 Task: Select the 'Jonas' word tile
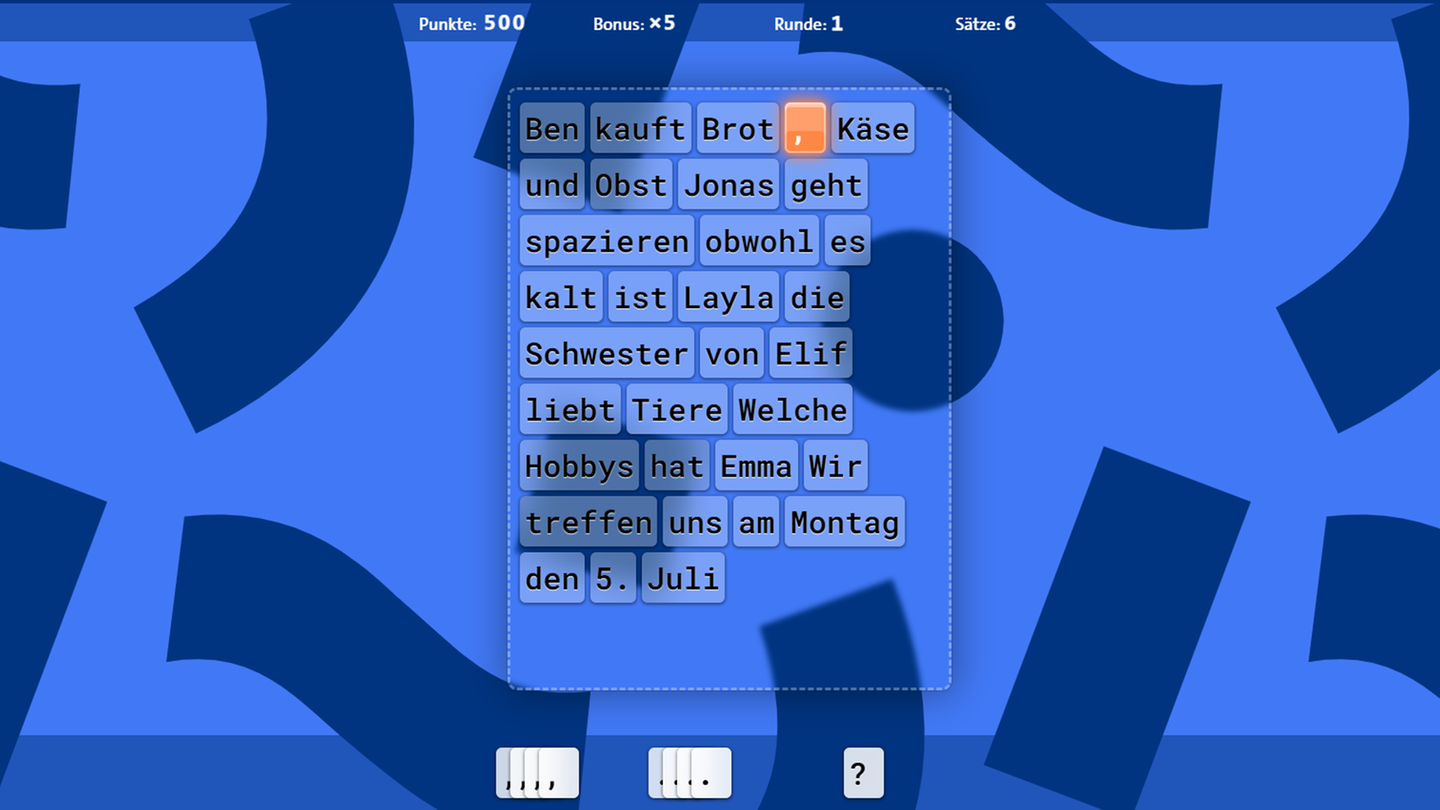click(x=728, y=185)
